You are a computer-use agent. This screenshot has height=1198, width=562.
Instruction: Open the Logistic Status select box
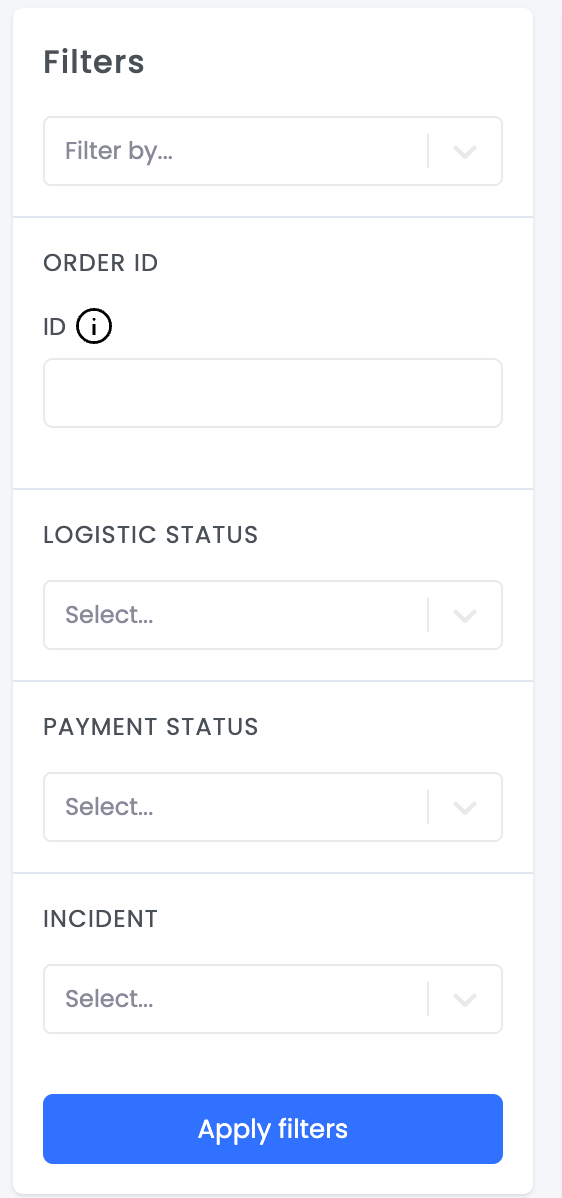273,615
